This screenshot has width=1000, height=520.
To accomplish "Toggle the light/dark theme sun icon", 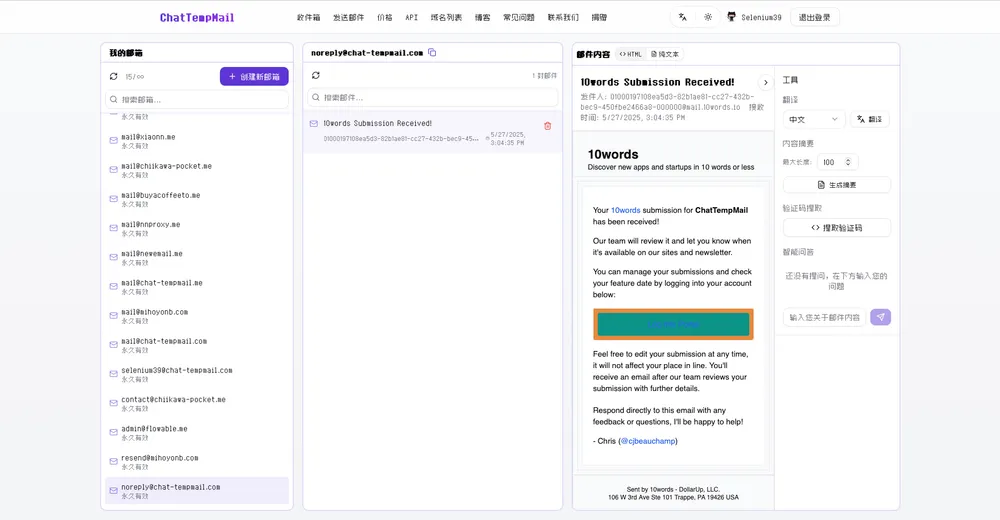I will (x=708, y=17).
